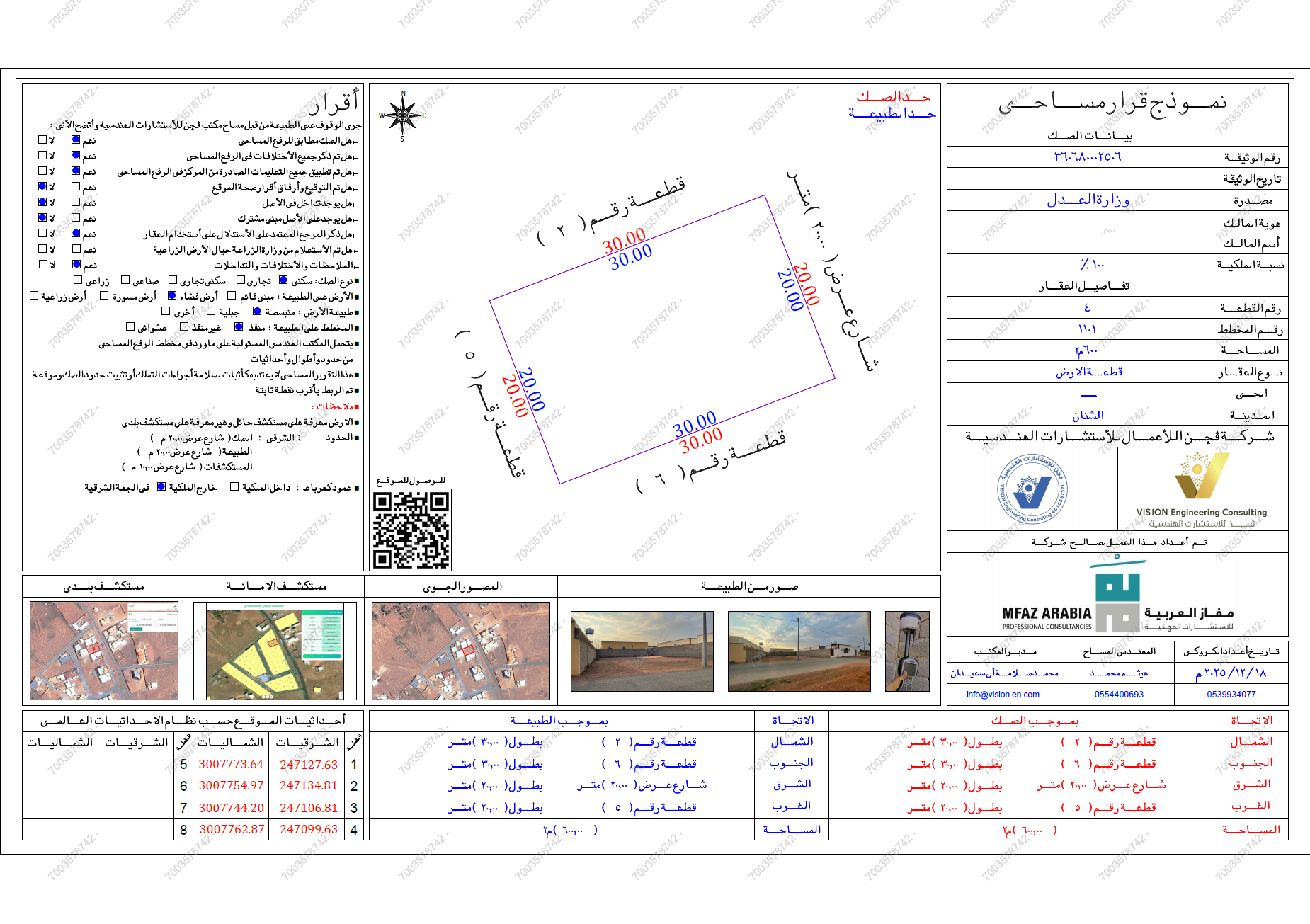This screenshot has width=1310, height=924.
Task: Check the غير منفذ plan checkbox
Action: click(184, 327)
